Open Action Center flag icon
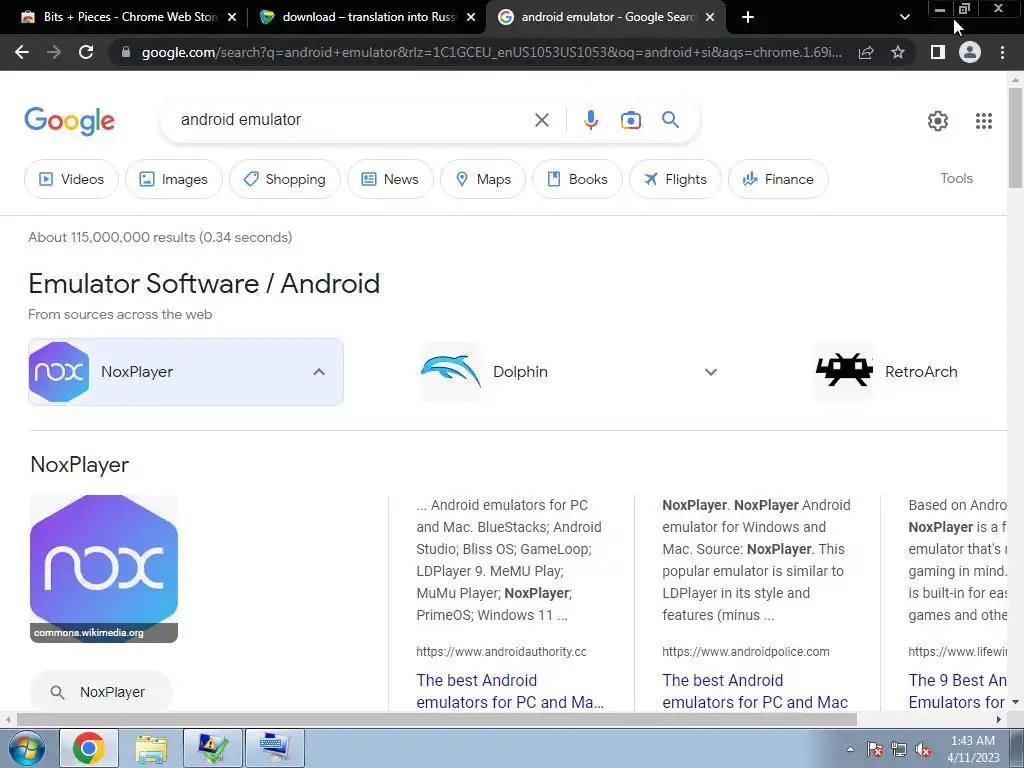The image size is (1024, 768). point(875,749)
